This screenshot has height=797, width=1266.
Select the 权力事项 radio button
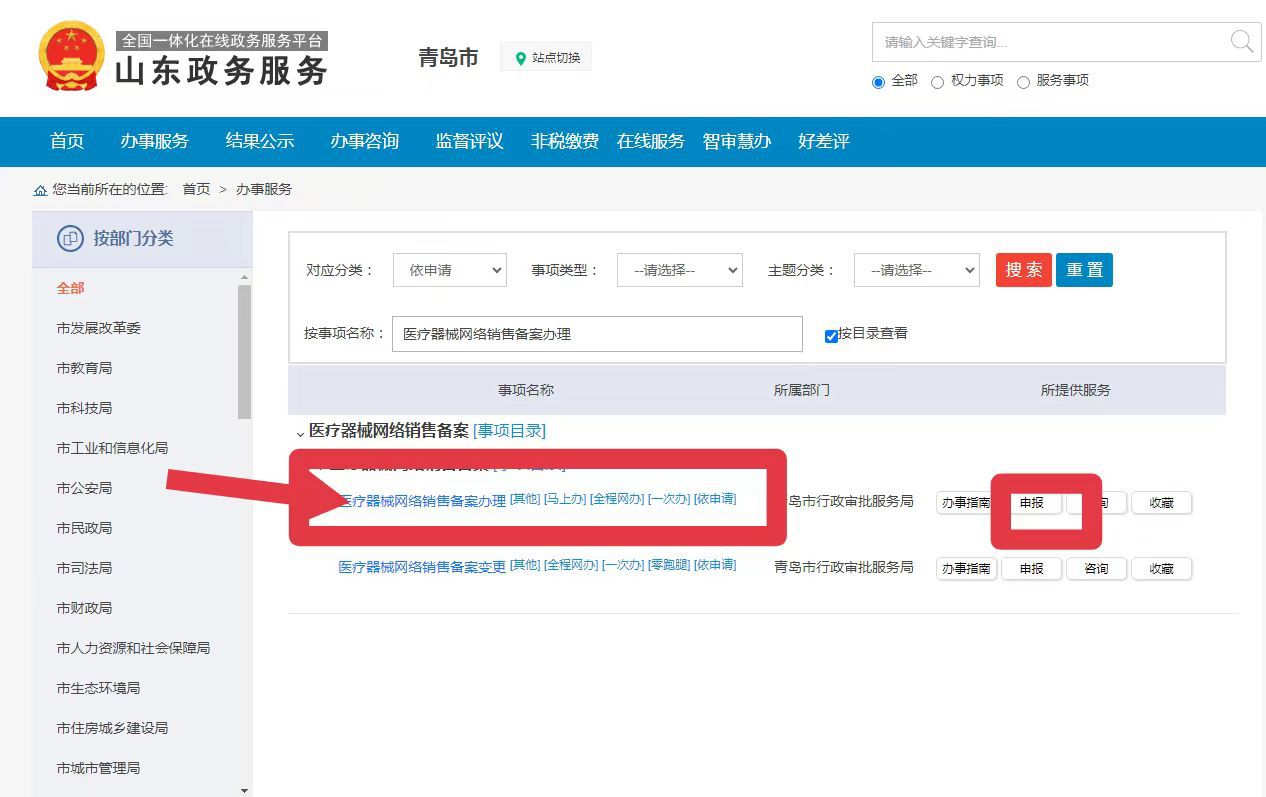click(937, 82)
